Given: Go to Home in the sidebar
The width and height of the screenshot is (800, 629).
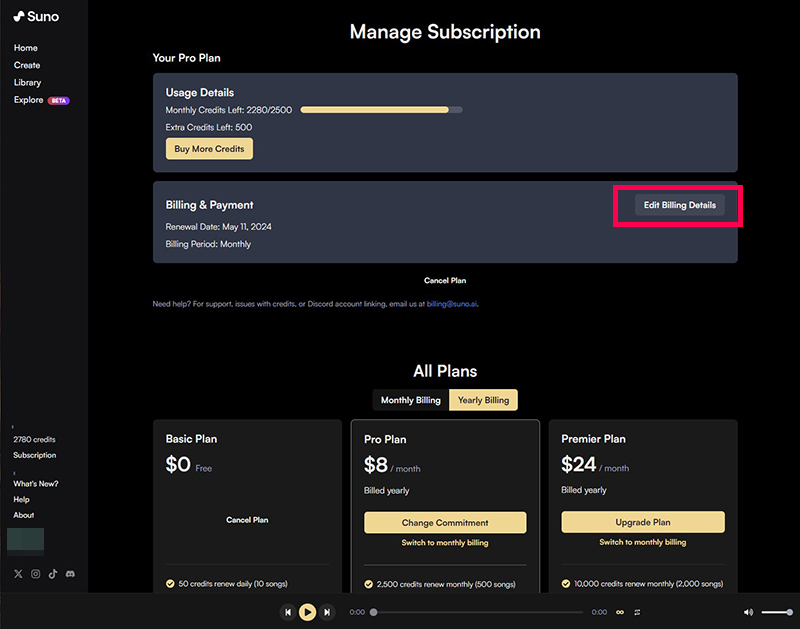Looking at the screenshot, I should point(26,48).
